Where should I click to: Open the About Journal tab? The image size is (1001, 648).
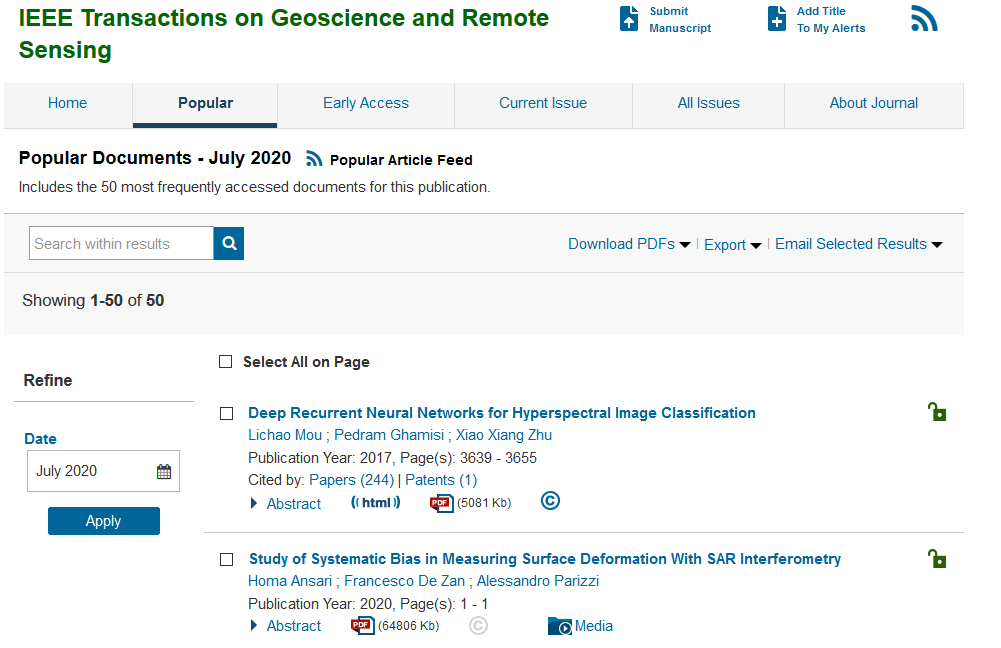point(874,103)
